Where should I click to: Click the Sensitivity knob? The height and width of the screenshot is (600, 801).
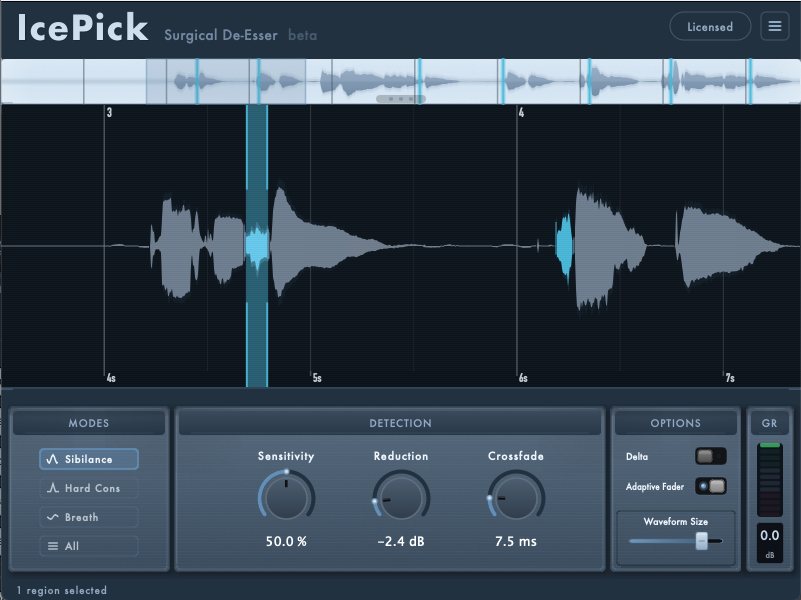pos(286,494)
